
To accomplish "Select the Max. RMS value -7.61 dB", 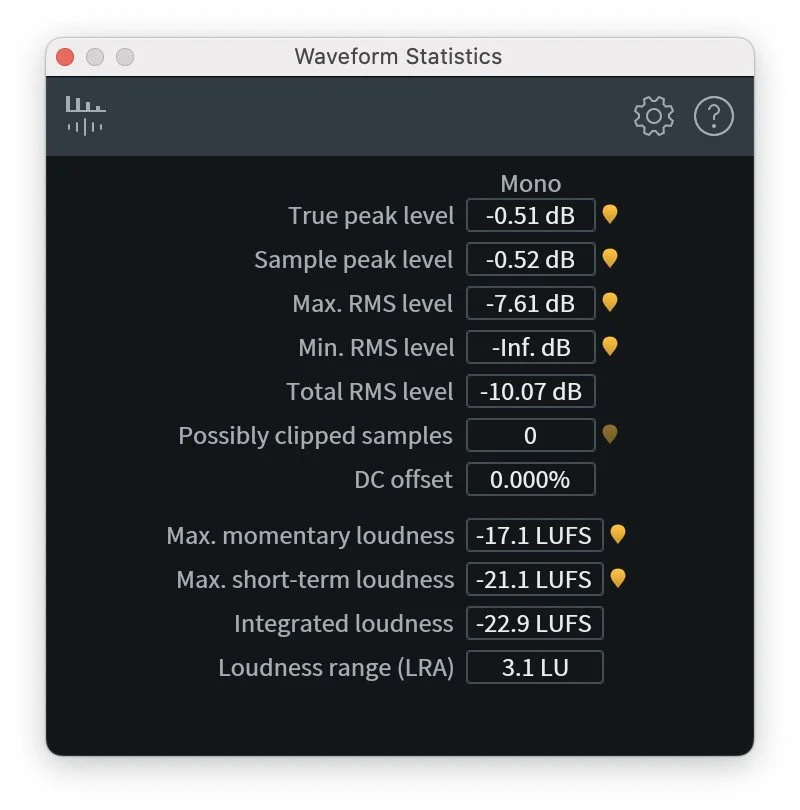I will coord(530,303).
